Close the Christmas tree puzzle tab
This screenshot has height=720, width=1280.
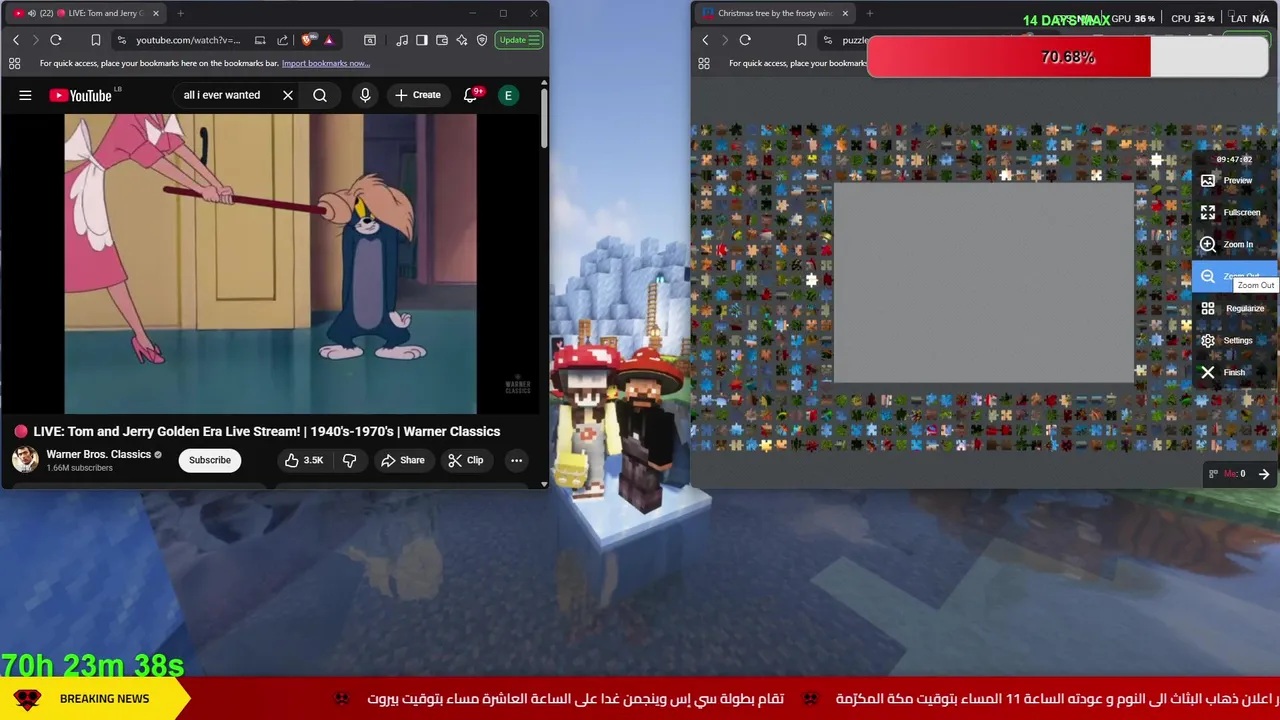[845, 13]
